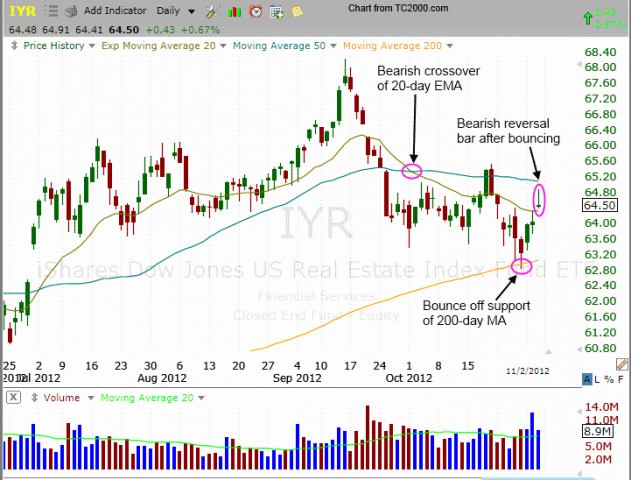Select the A arithmetic scale toggle
Image resolution: width=631 pixels, height=480 pixels.
(587, 379)
